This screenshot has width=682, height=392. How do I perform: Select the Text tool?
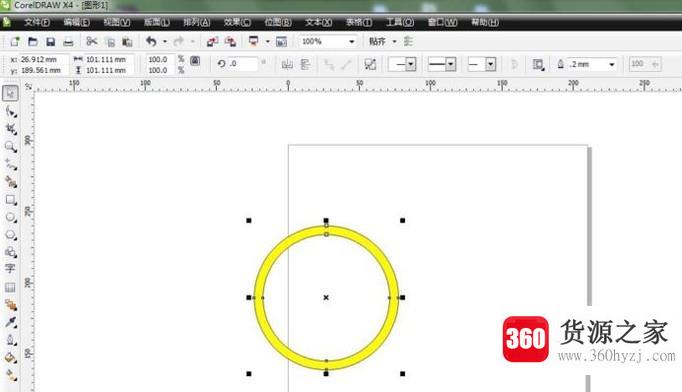coord(10,268)
